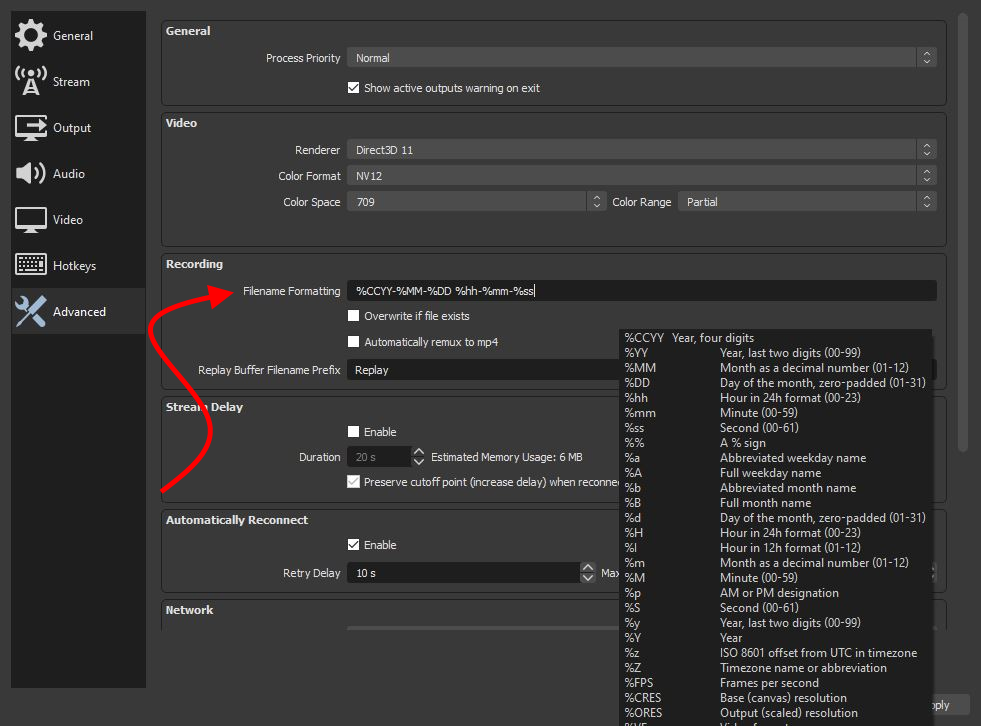The image size is (981, 726).
Task: Open the Color Format dropdown showing NV12
Action: coord(641,176)
